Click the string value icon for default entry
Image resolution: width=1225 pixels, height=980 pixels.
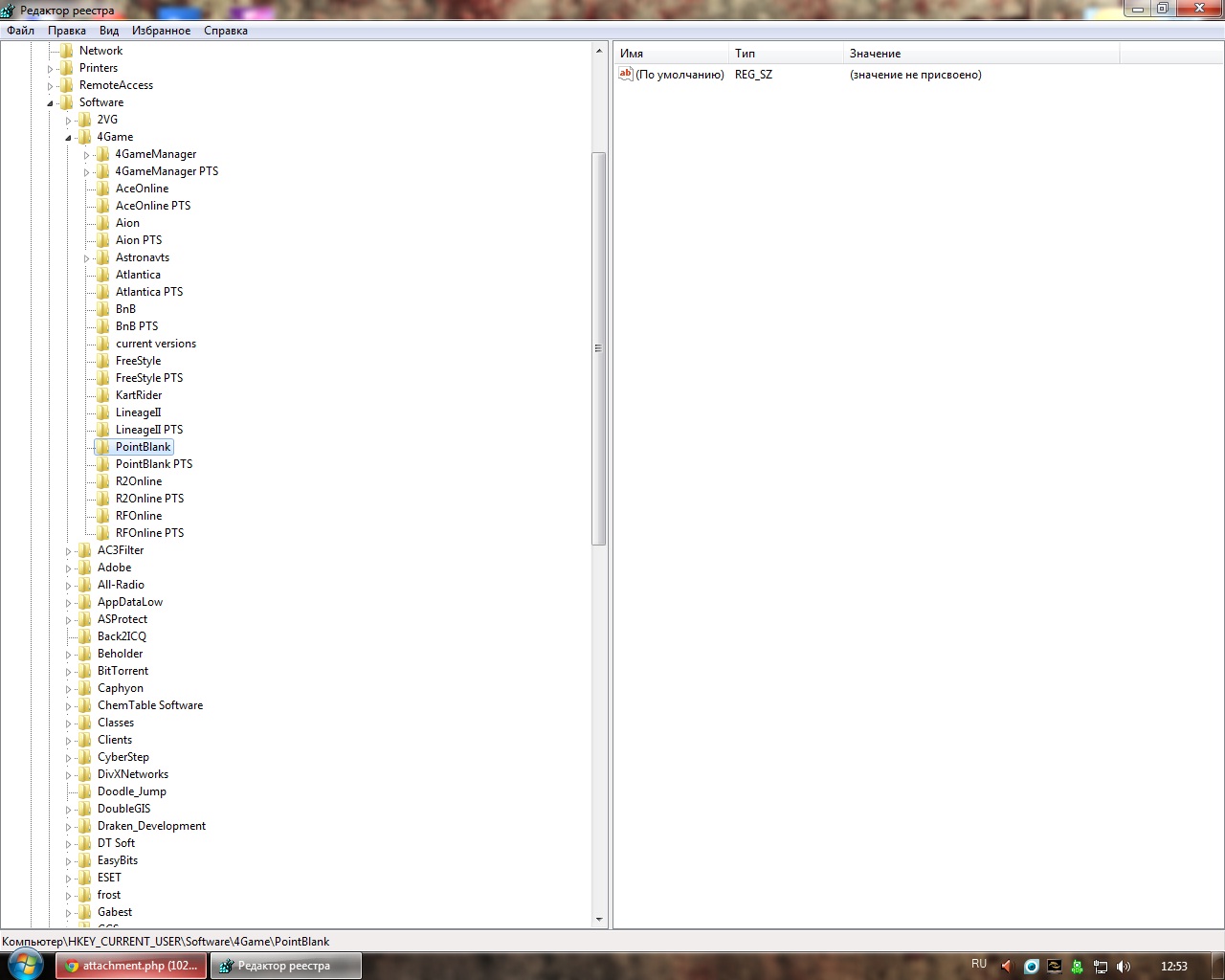(626, 75)
